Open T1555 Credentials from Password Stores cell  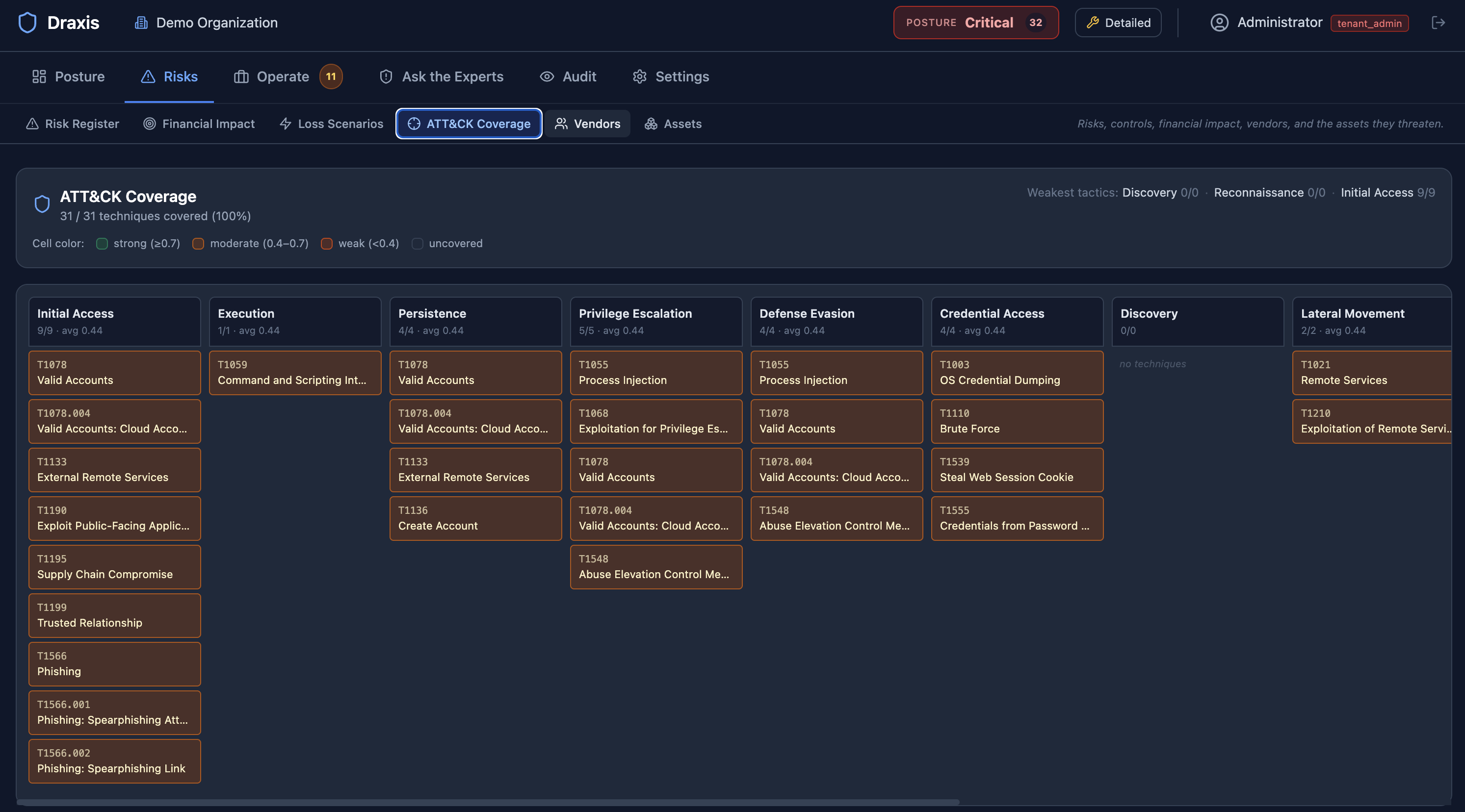pyautogui.click(x=1018, y=518)
